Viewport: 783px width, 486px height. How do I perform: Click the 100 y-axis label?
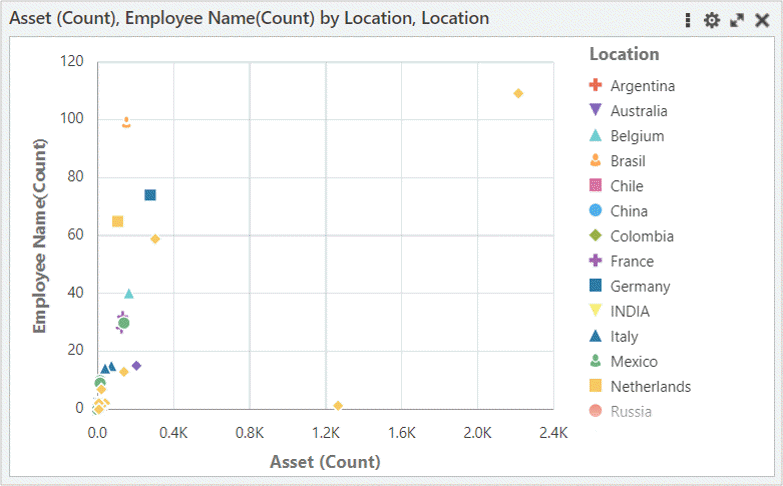(71, 118)
